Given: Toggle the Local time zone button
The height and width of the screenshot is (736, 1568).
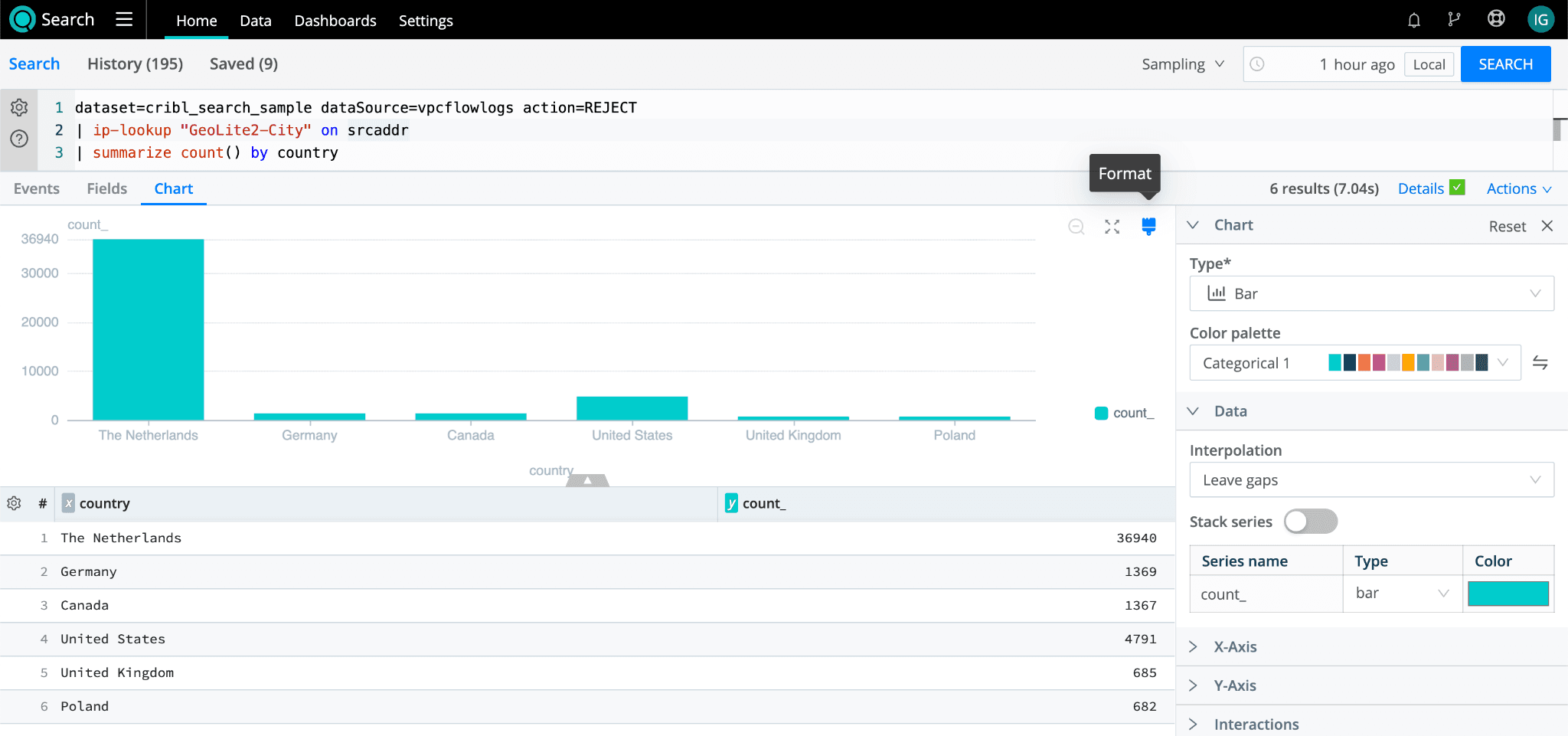Looking at the screenshot, I should (1429, 64).
